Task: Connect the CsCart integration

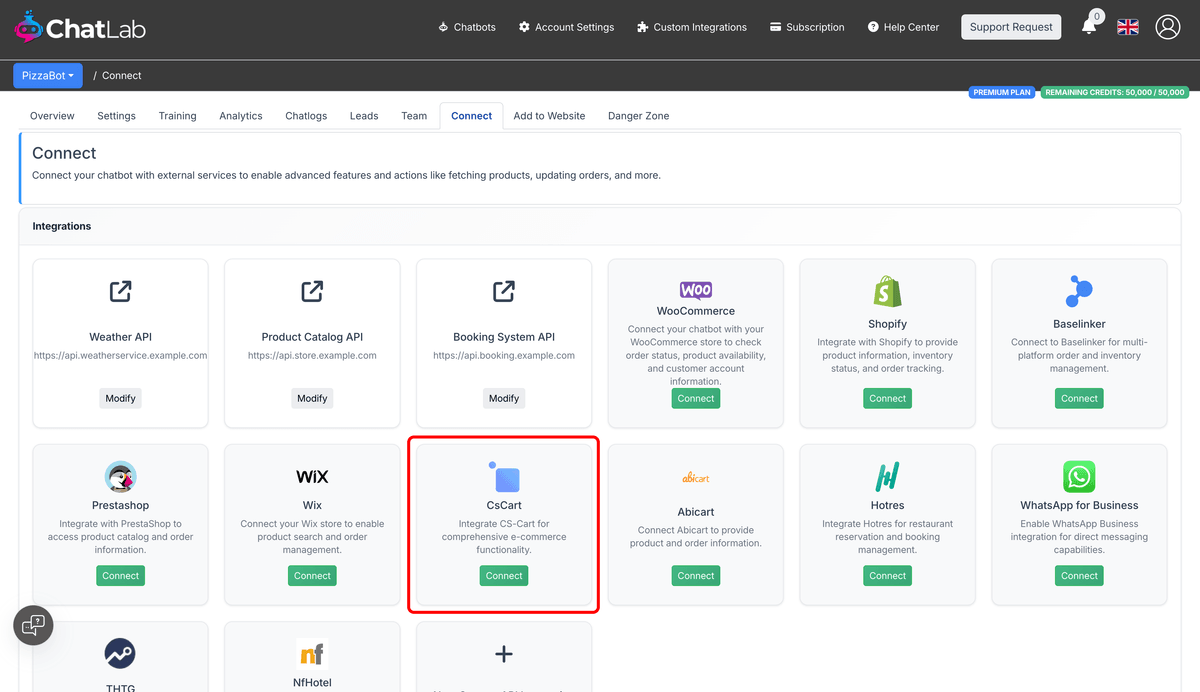Action: click(x=503, y=575)
